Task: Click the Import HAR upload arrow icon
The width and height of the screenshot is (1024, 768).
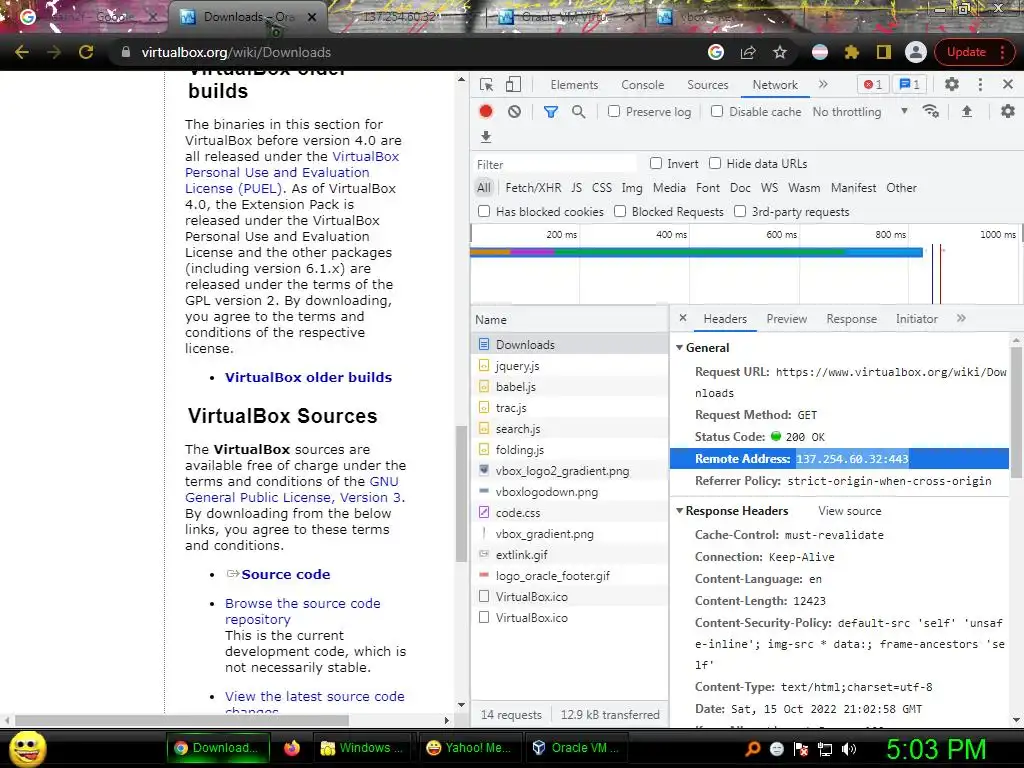Action: coord(967,112)
